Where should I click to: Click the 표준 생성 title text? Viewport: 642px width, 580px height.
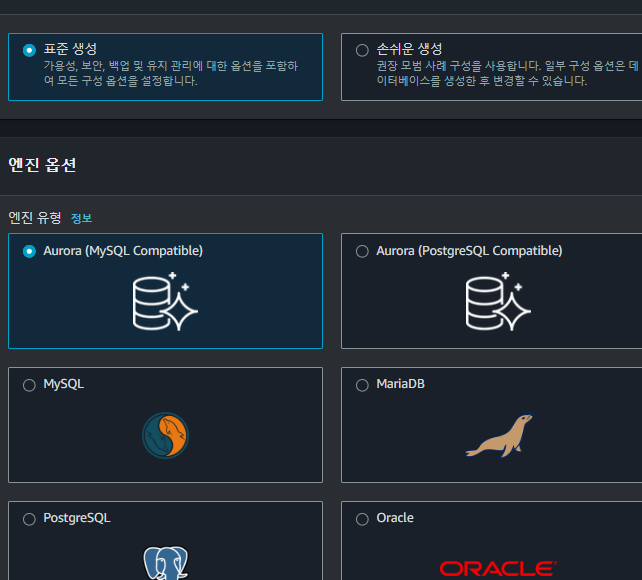point(70,49)
